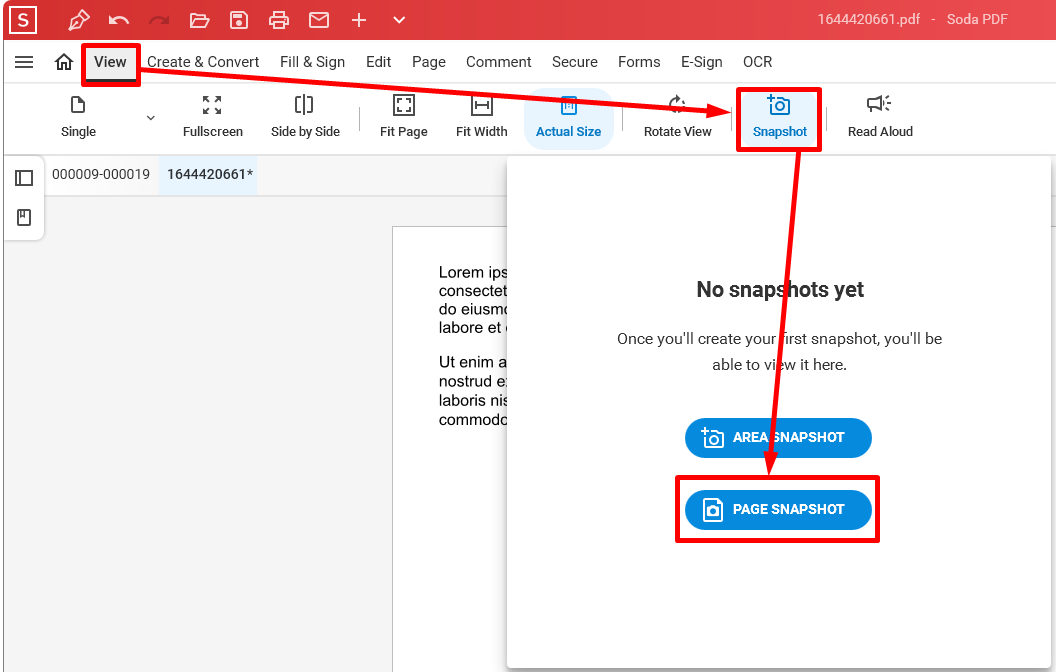Open the Edit tab
The width and height of the screenshot is (1056, 672).
(378, 62)
